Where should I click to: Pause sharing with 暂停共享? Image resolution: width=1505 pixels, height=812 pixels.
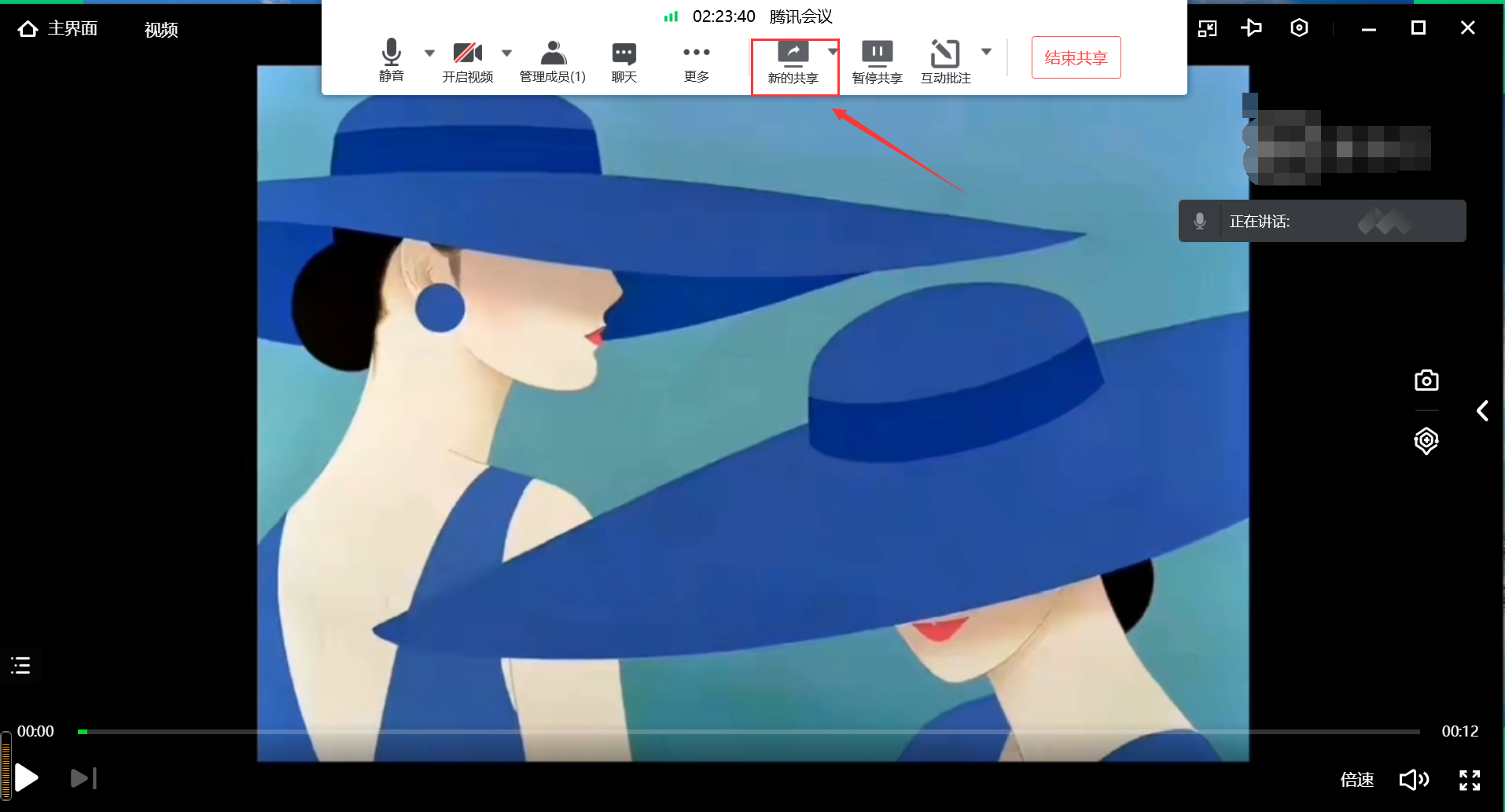877,63
